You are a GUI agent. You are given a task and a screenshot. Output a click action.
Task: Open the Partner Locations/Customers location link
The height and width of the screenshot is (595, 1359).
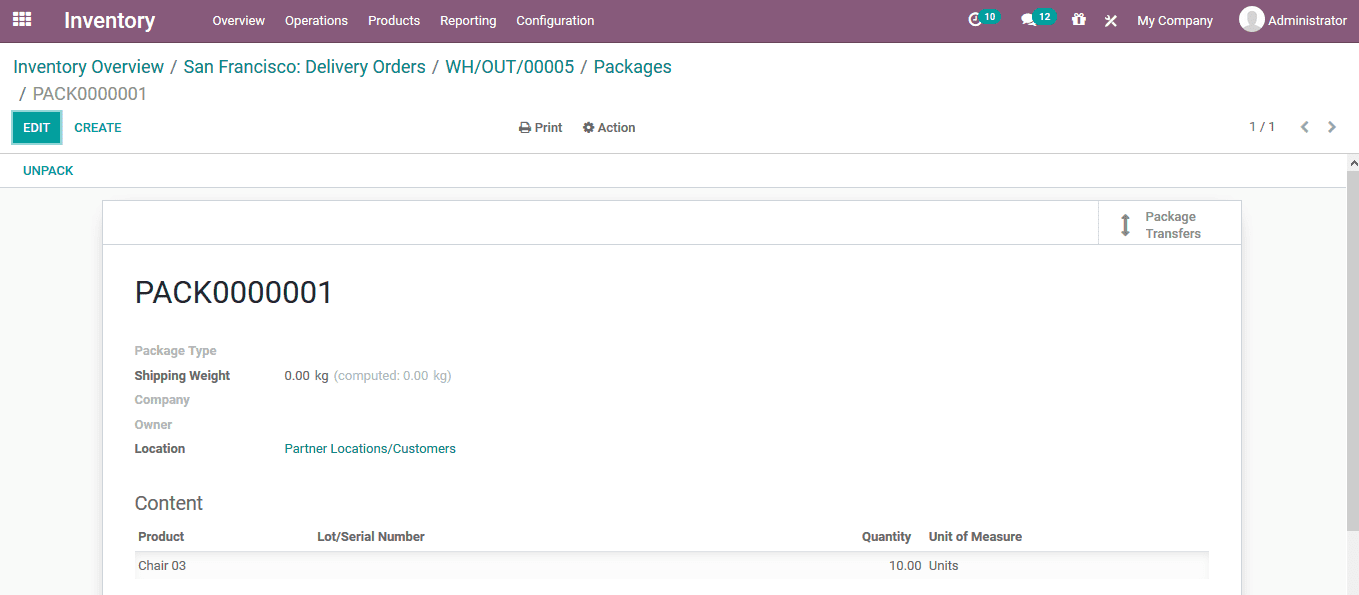[369, 448]
